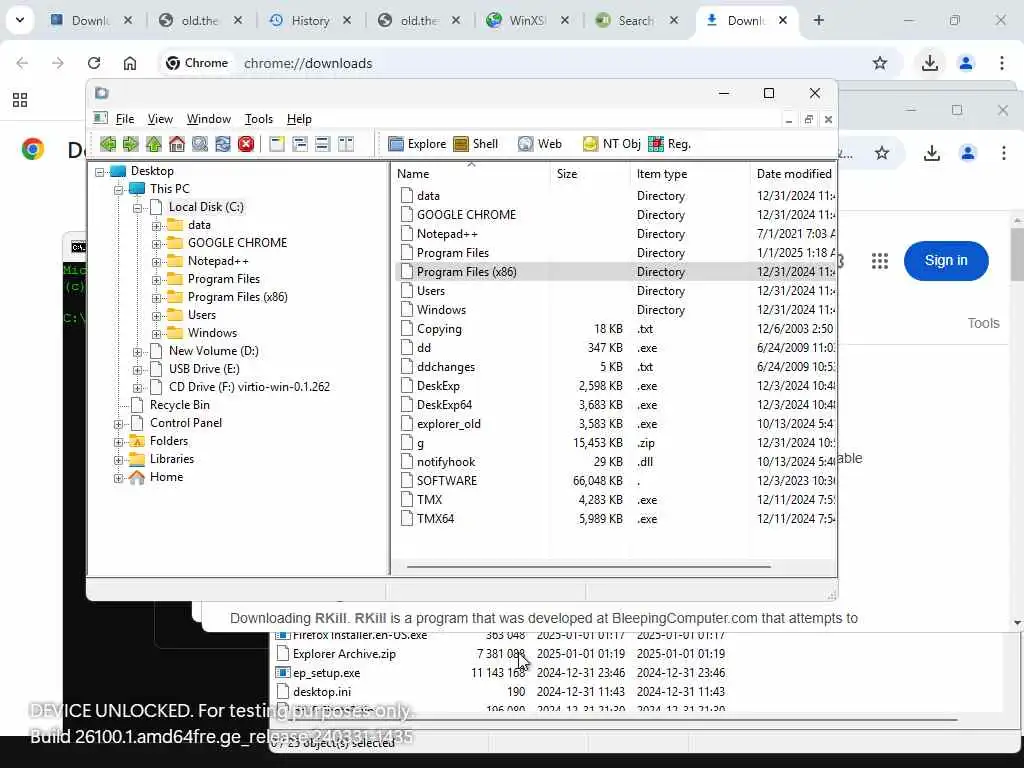
Task: Click the Home house icon in explorer toolbar
Action: coord(176,144)
